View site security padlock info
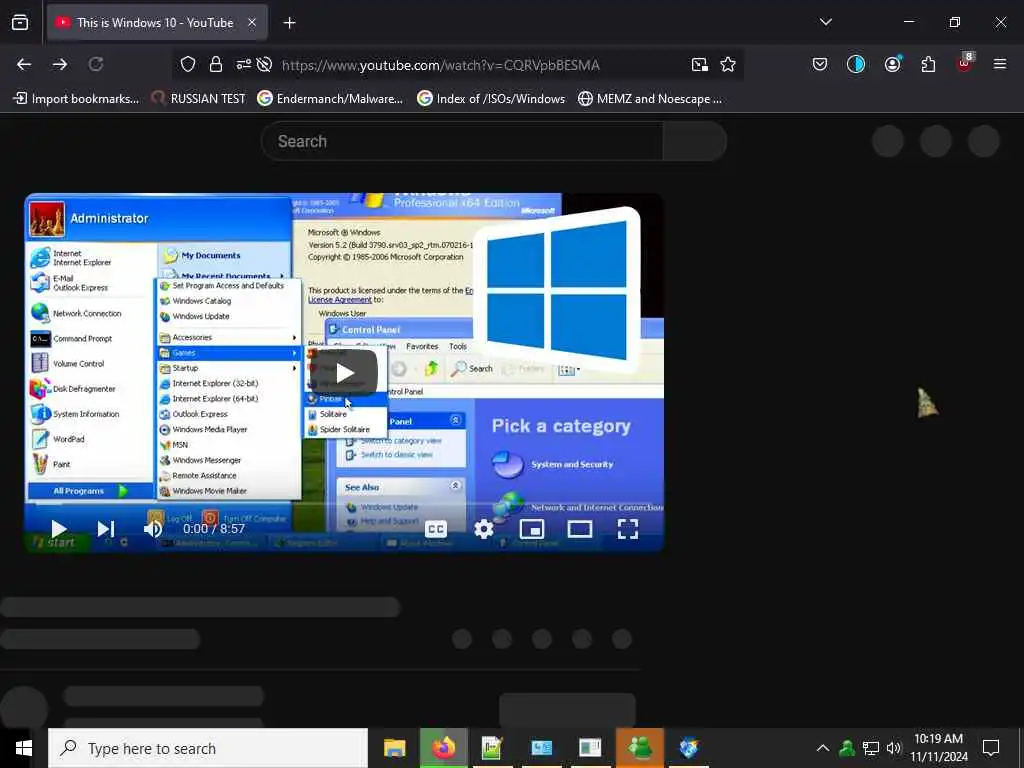Viewport: 1024px width, 768px height. coord(216,64)
